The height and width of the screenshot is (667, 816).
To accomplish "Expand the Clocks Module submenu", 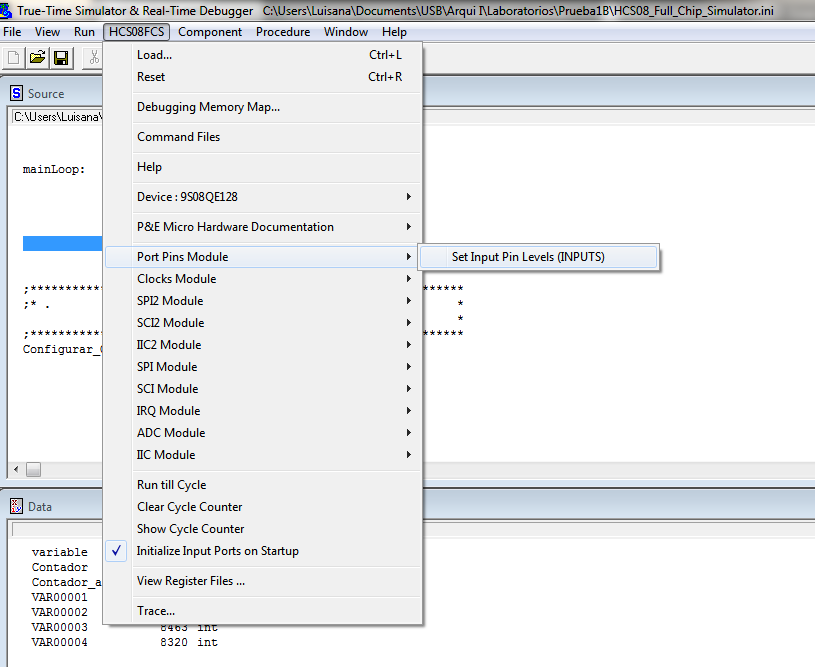I will tap(176, 279).
